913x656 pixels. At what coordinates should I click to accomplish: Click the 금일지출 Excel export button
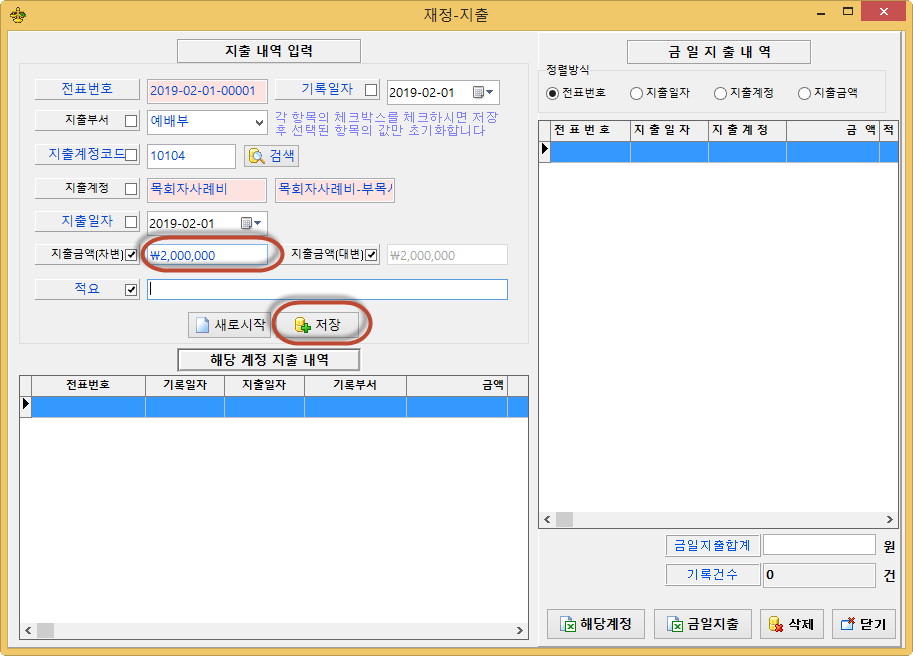pyautogui.click(x=702, y=624)
